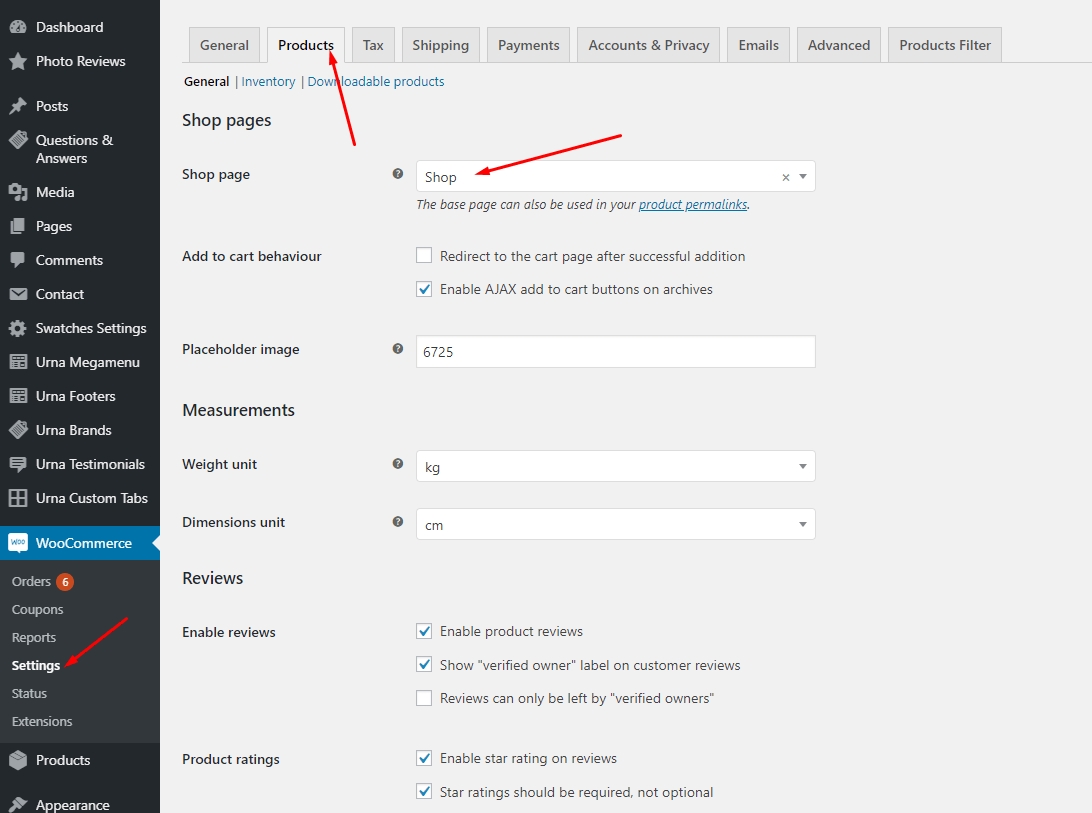Toggle Reviews only by verified owners checkbox
1092x813 pixels.
pyautogui.click(x=424, y=698)
